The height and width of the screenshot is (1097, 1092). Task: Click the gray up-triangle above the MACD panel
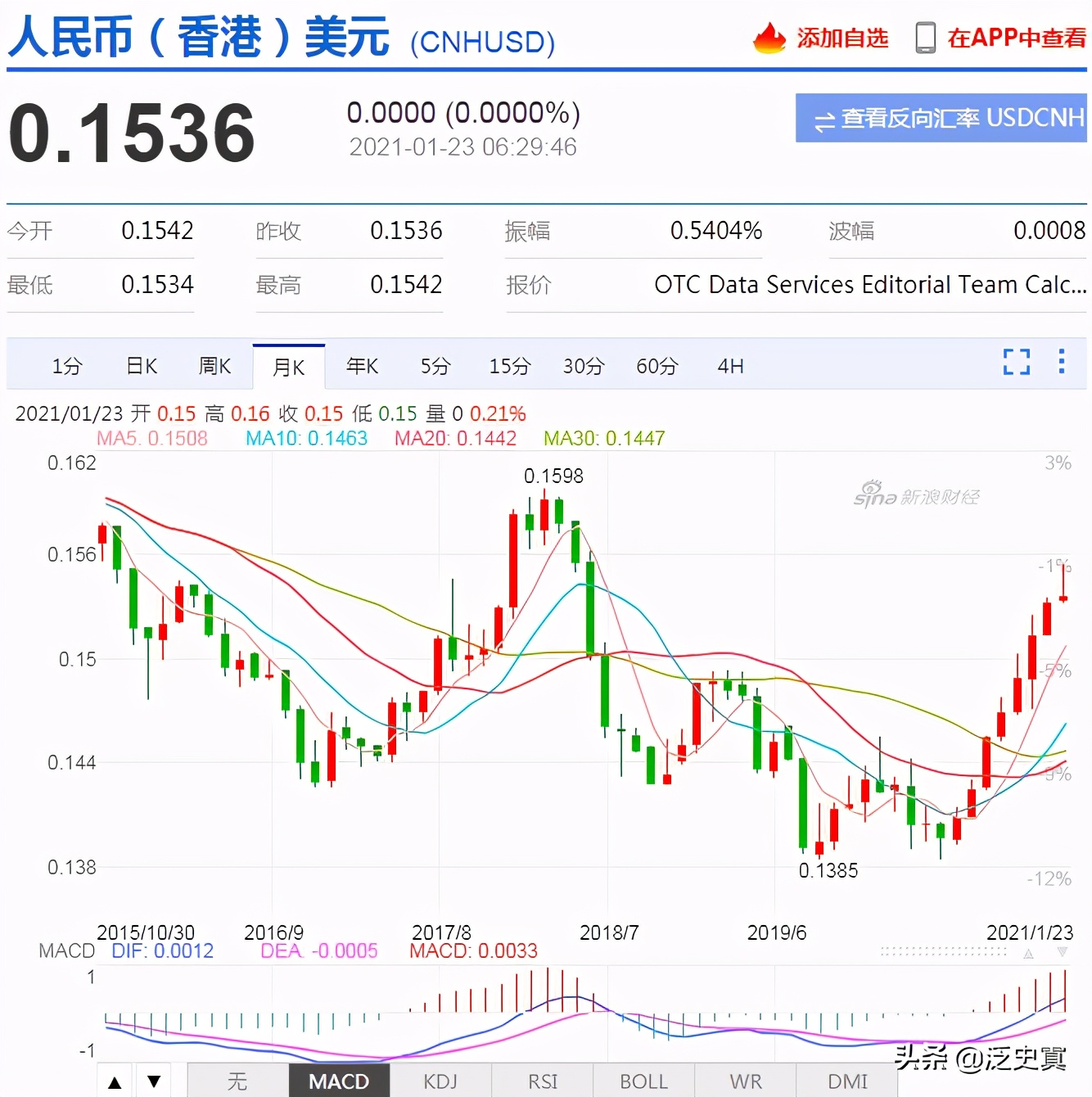(x=1028, y=954)
